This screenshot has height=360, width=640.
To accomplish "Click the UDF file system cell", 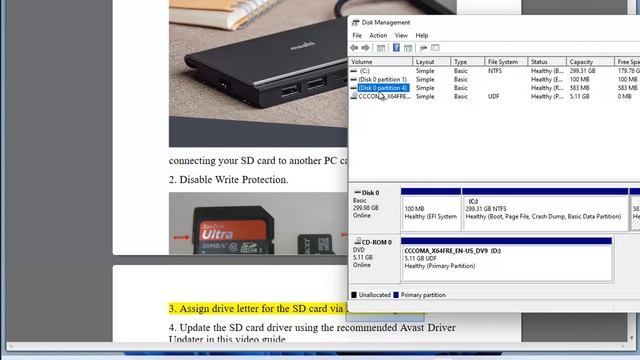I will pyautogui.click(x=493, y=97).
